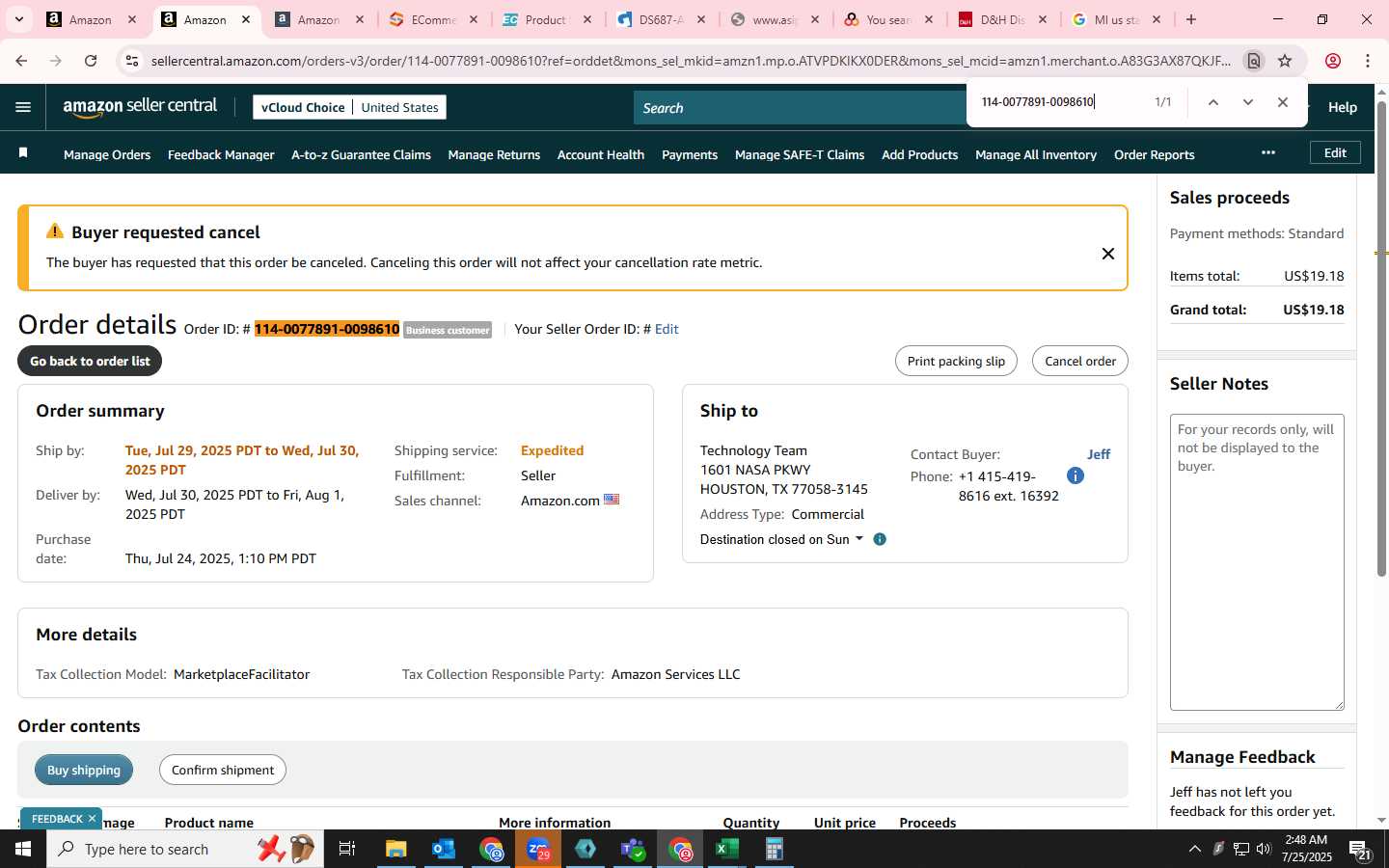
Task: Click info icon beside Destination closed on Sun
Action: coord(880,539)
